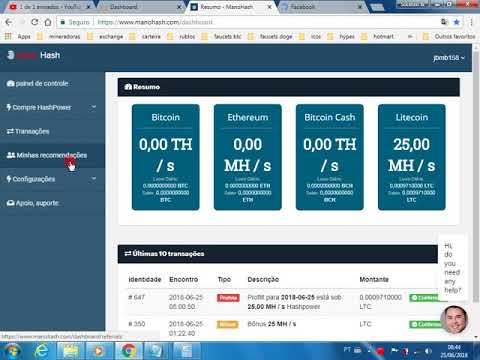Open the faucets btc bookmark folder
Image resolution: width=480 pixels, height=360 pixels.
[222, 36]
